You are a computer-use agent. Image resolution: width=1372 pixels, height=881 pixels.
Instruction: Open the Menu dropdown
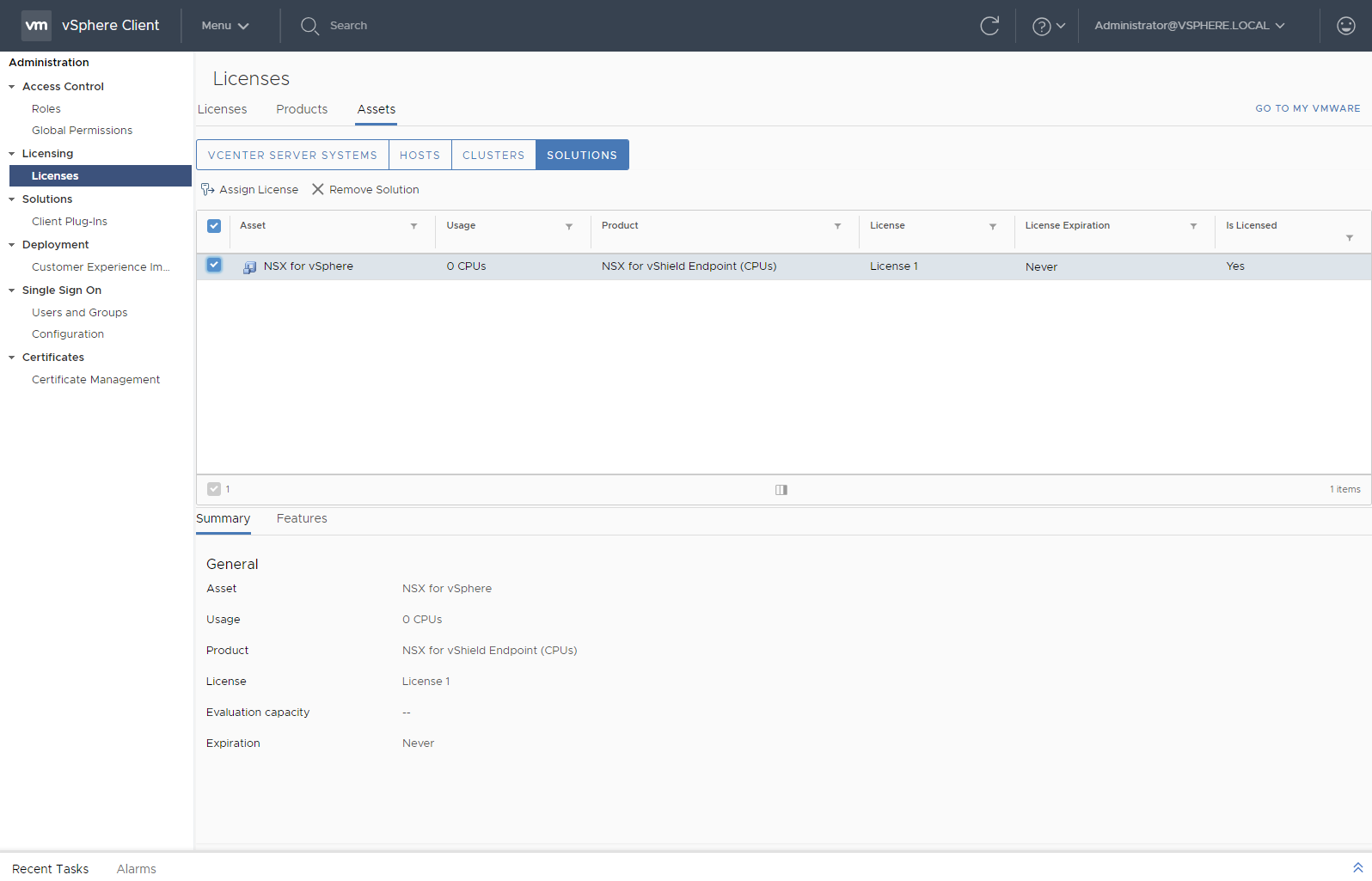coord(224,26)
